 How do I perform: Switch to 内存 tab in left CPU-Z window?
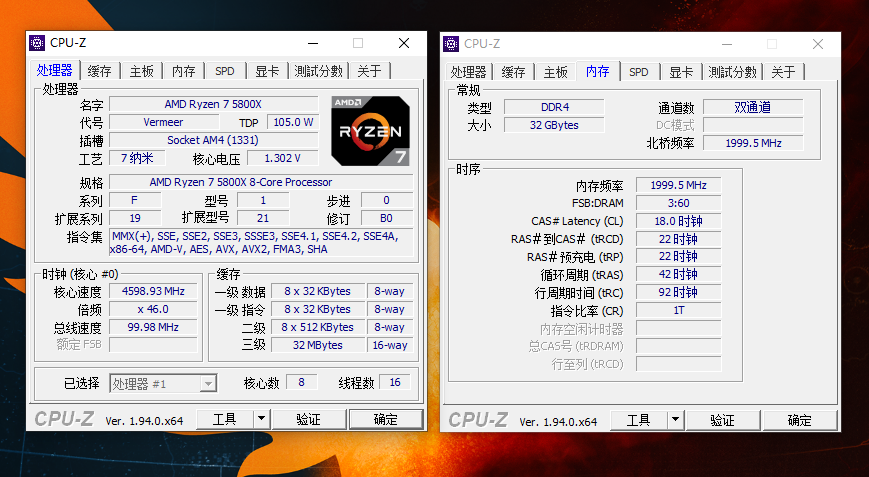(x=183, y=71)
